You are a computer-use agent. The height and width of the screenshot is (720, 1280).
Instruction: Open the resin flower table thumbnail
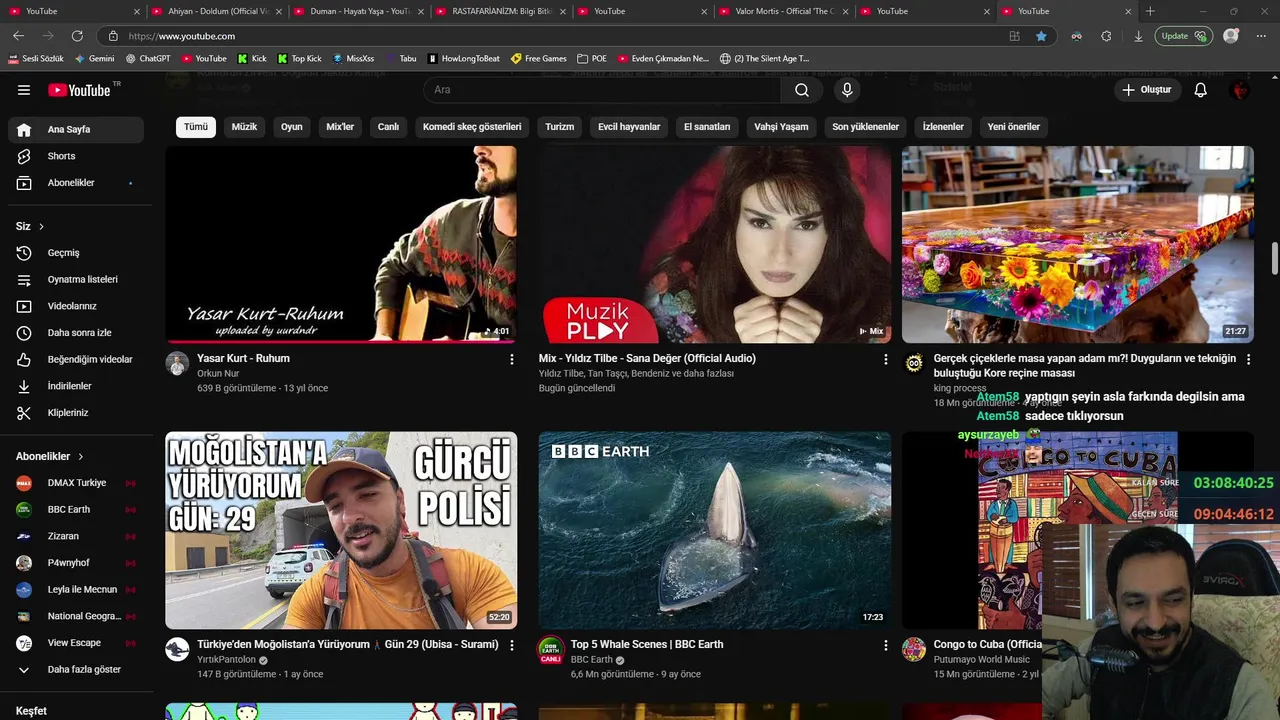click(x=1078, y=245)
